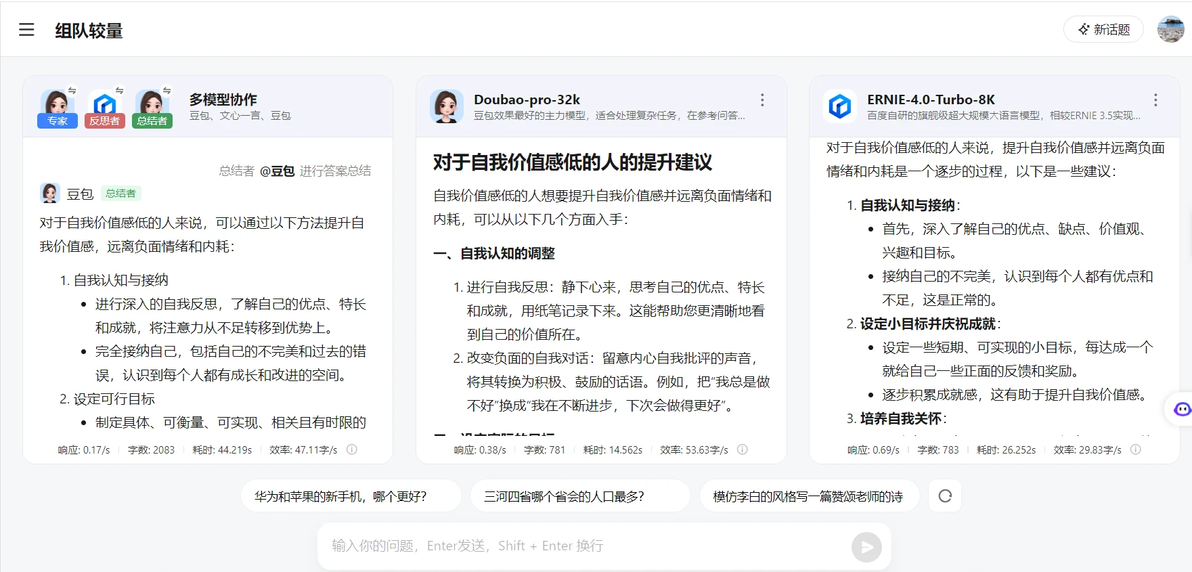Click 字数: 783 under ERNIE card
Viewport: 1192px width, 572px height.
[x=938, y=450]
